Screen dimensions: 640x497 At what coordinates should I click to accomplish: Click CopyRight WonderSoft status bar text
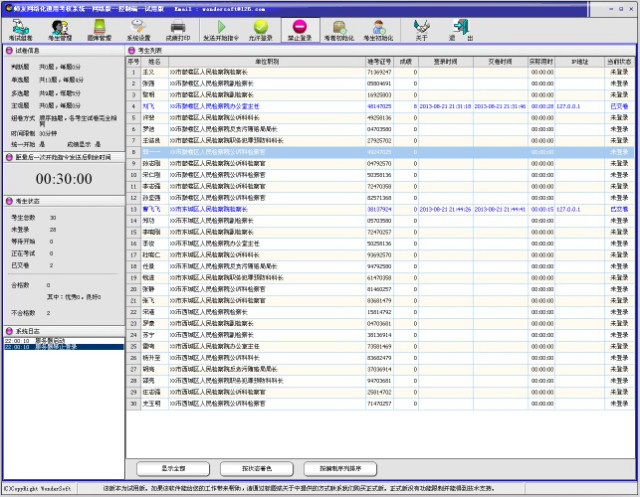click(37, 488)
